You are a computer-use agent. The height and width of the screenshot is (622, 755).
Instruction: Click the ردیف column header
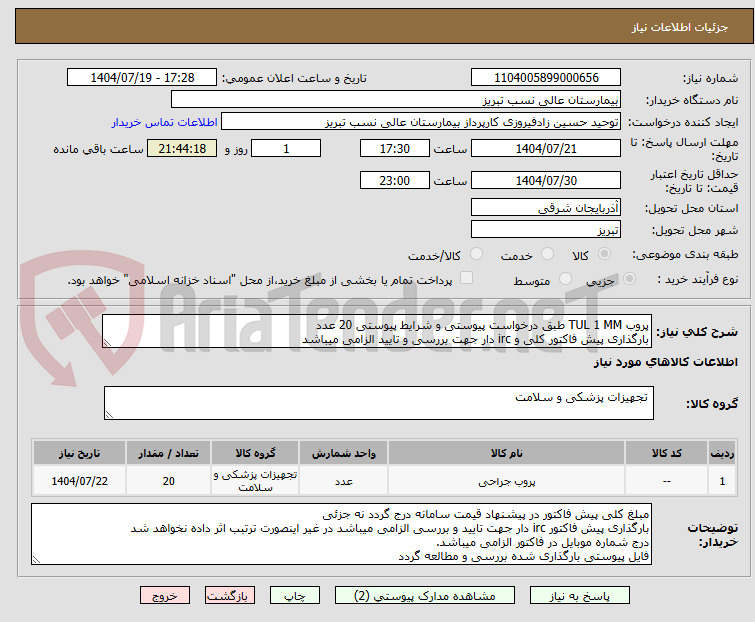722,453
